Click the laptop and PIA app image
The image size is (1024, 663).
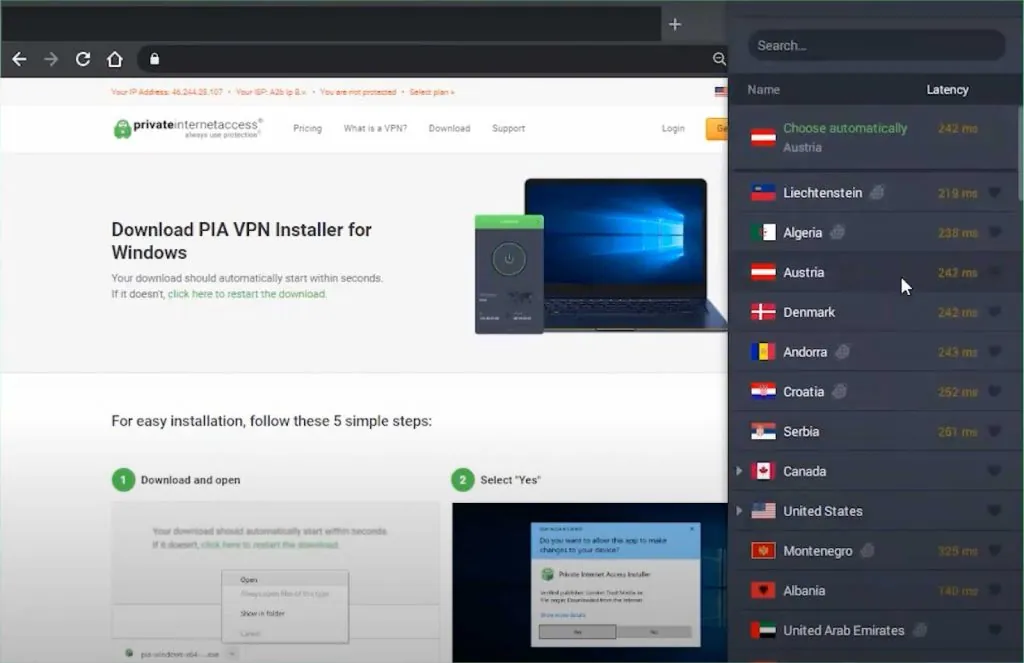[x=601, y=256]
